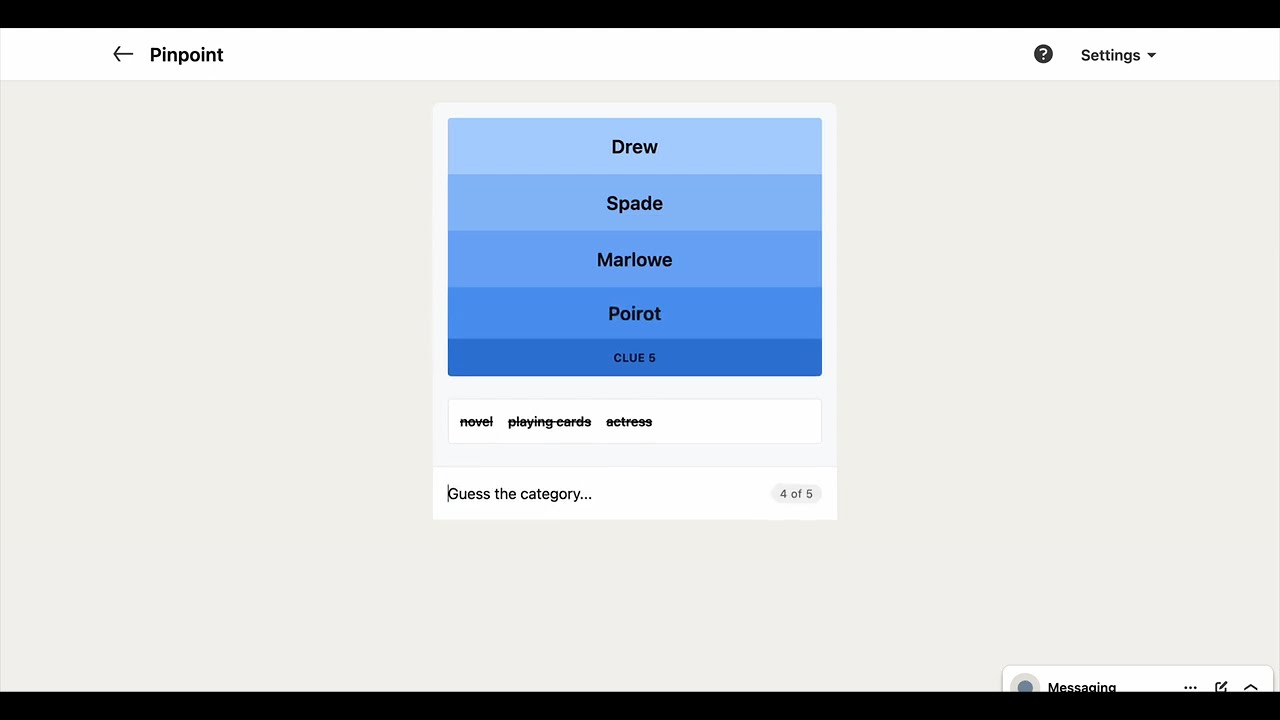
Task: Click the "4 of 5" guess counter
Action: tap(796, 494)
